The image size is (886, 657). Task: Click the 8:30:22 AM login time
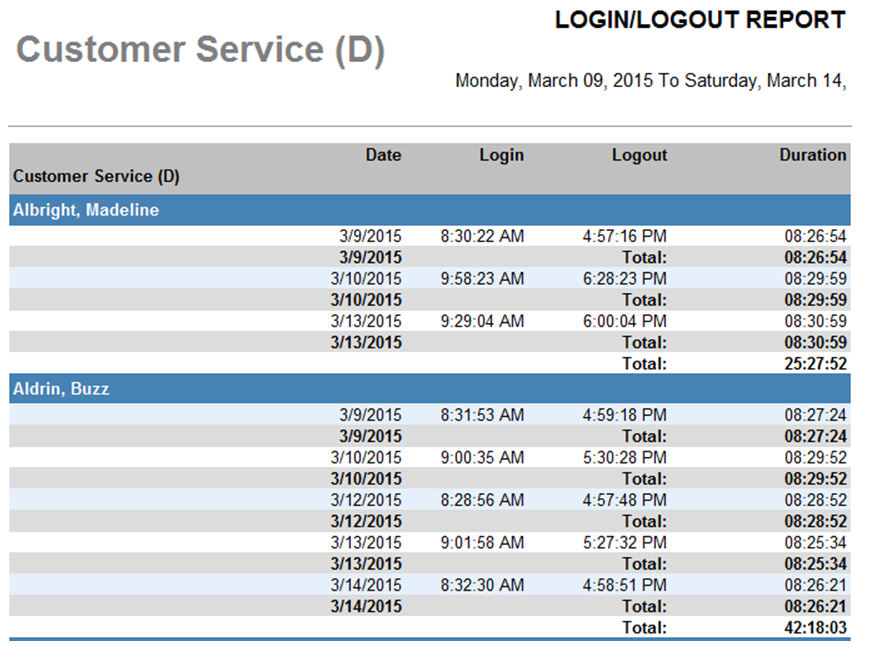[x=481, y=237]
